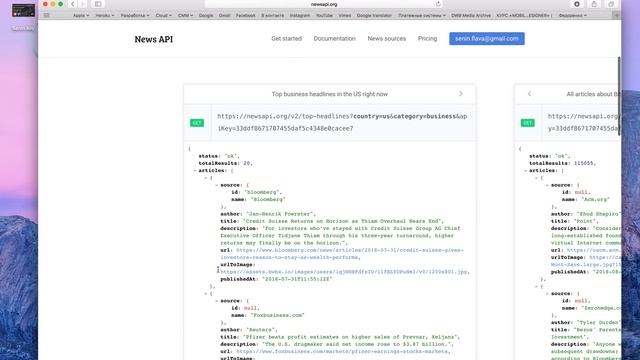This screenshot has height=360, width=640.
Task: Open the Google translator bookmark
Action: point(374,16)
